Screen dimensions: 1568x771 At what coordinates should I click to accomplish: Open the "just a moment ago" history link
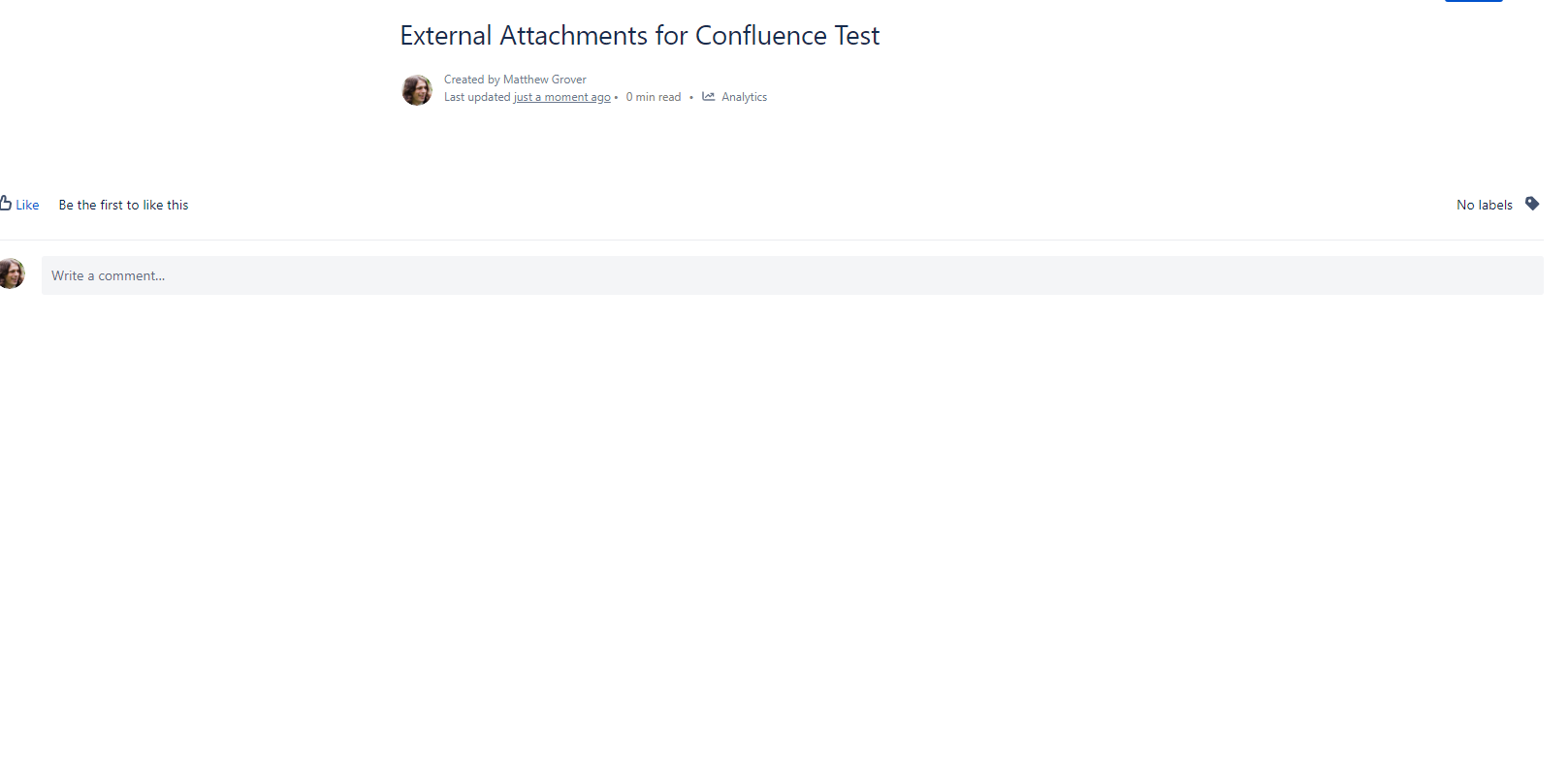tap(561, 97)
